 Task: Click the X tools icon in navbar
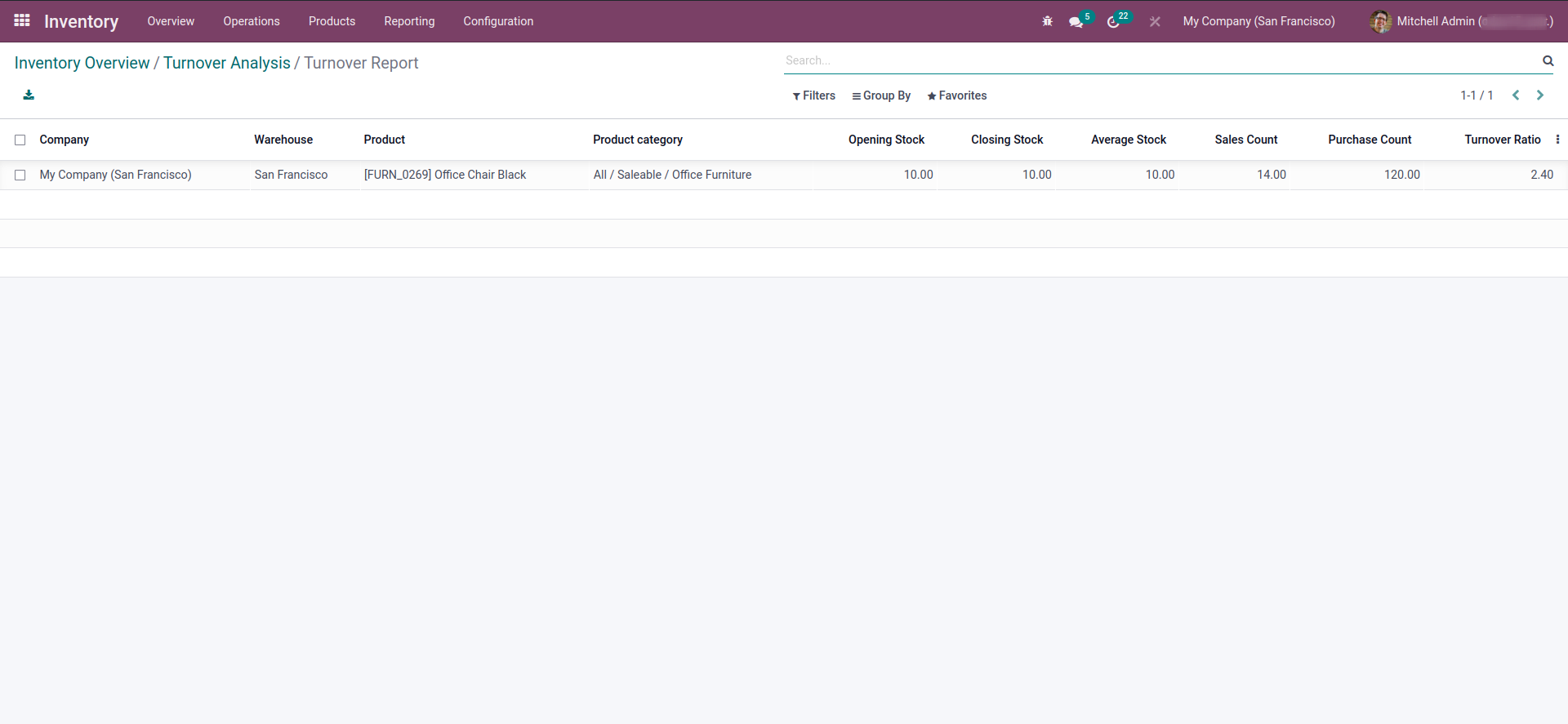click(x=1155, y=22)
